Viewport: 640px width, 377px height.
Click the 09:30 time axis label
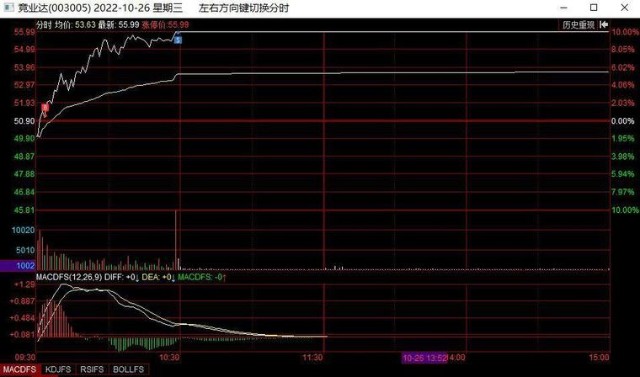[25, 358]
